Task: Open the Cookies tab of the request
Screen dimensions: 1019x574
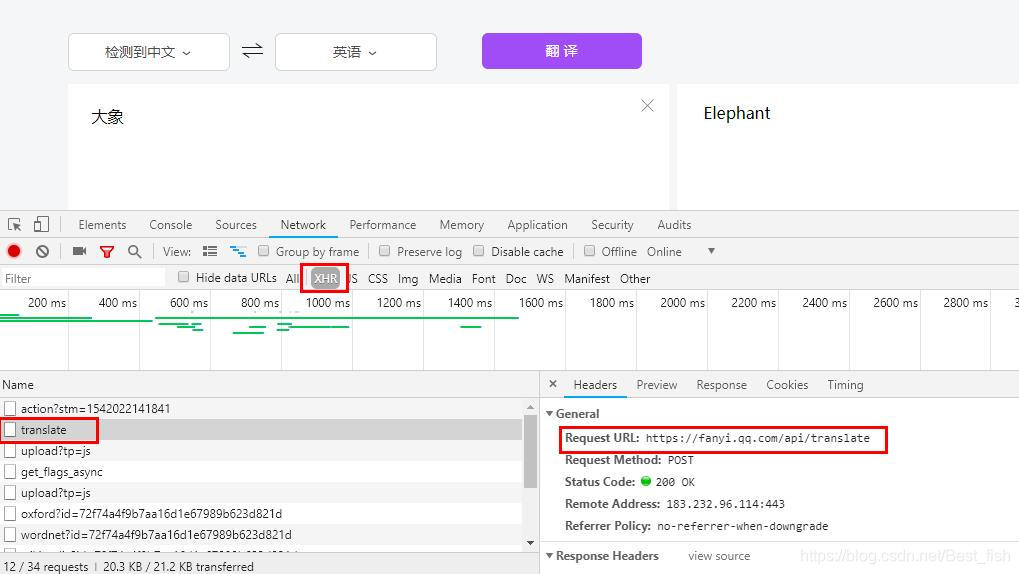Action: [787, 385]
